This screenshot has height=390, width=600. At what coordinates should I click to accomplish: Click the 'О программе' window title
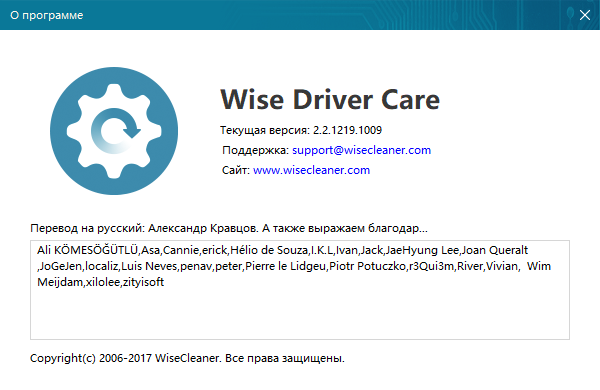[x=47, y=15]
